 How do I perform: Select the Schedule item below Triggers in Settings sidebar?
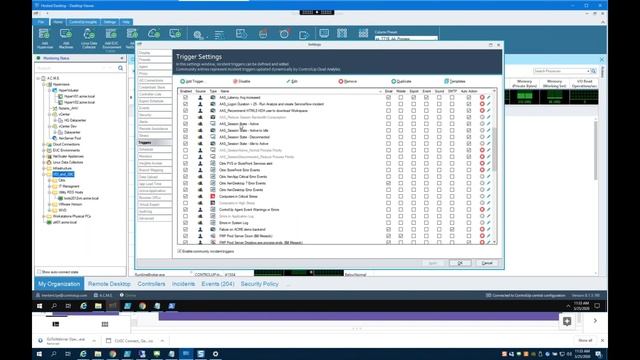tap(154, 149)
